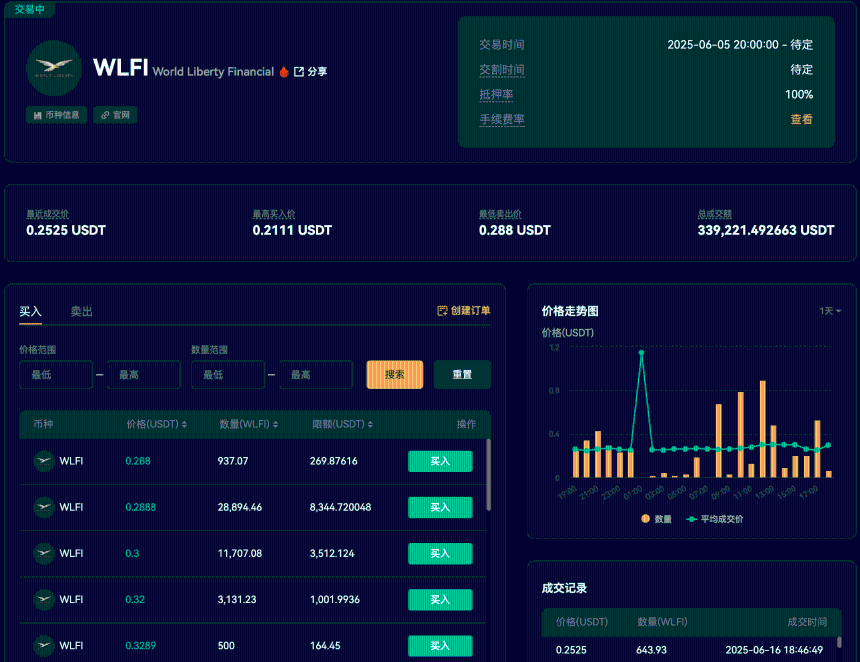Click the orange 搜索 search button
860x662 pixels.
tap(394, 374)
